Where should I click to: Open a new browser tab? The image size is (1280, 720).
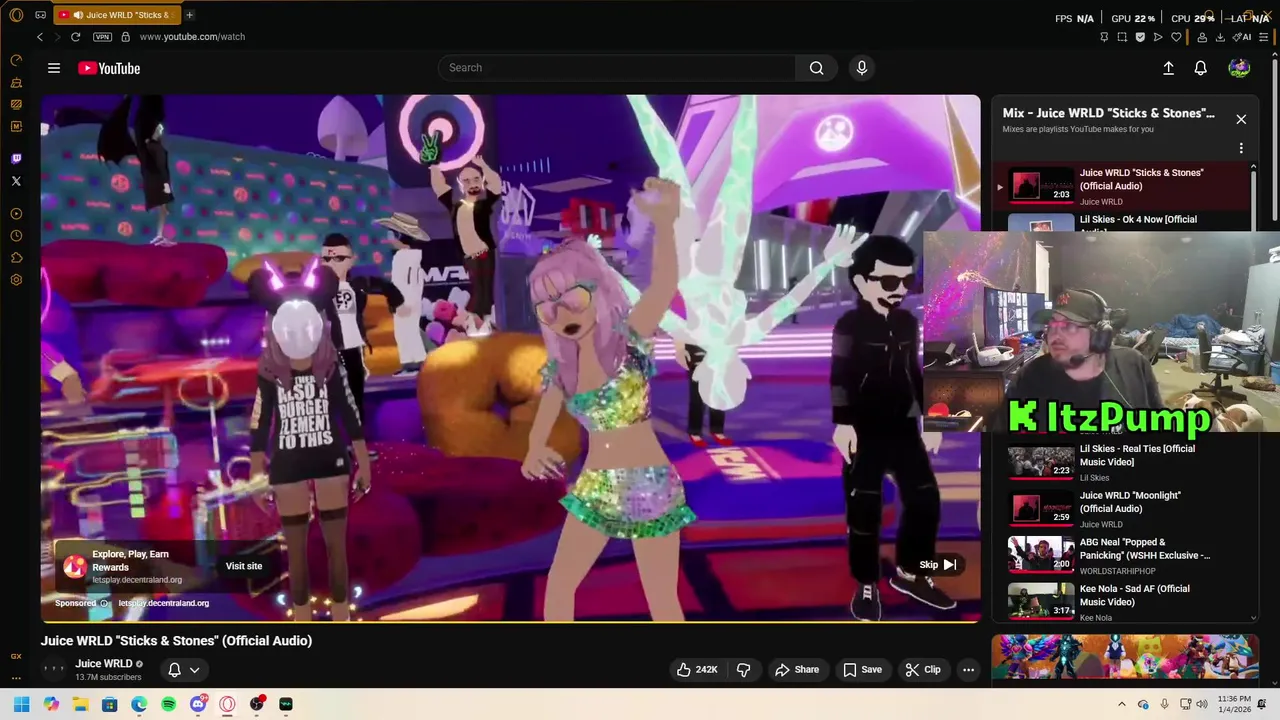(190, 15)
